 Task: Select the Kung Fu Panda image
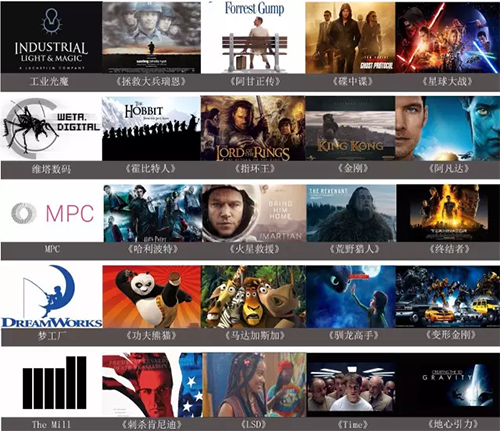coord(152,296)
